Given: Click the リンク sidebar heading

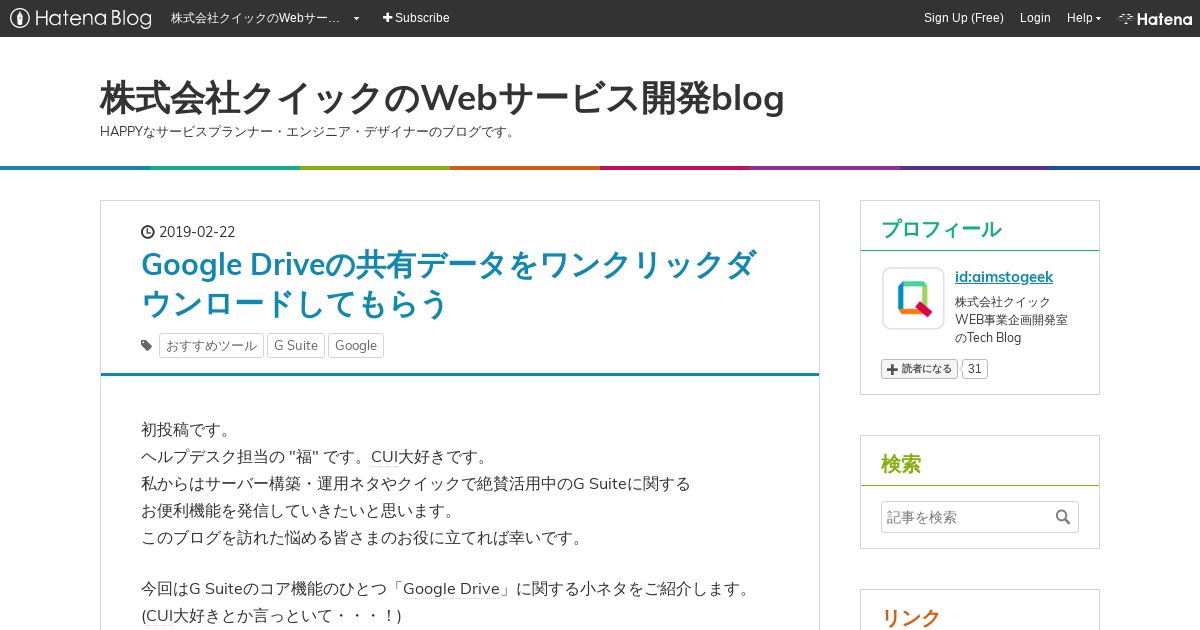Looking at the screenshot, I should pyautogui.click(x=911, y=618).
